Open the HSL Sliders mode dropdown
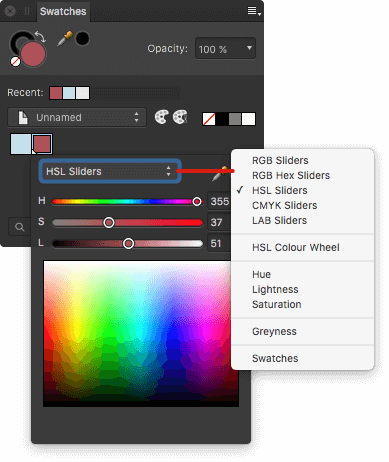 [110, 171]
